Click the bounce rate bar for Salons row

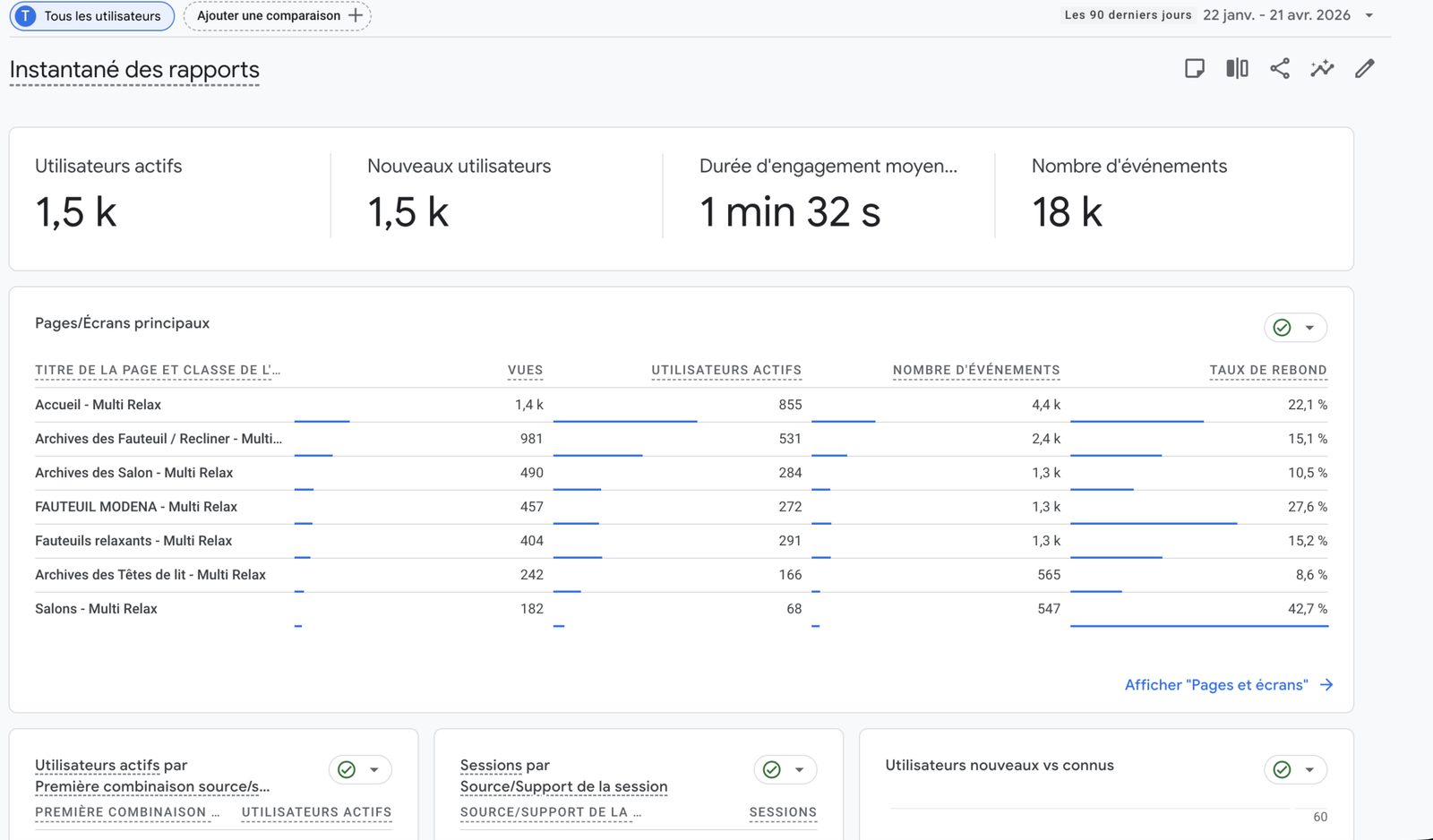coord(1198,626)
